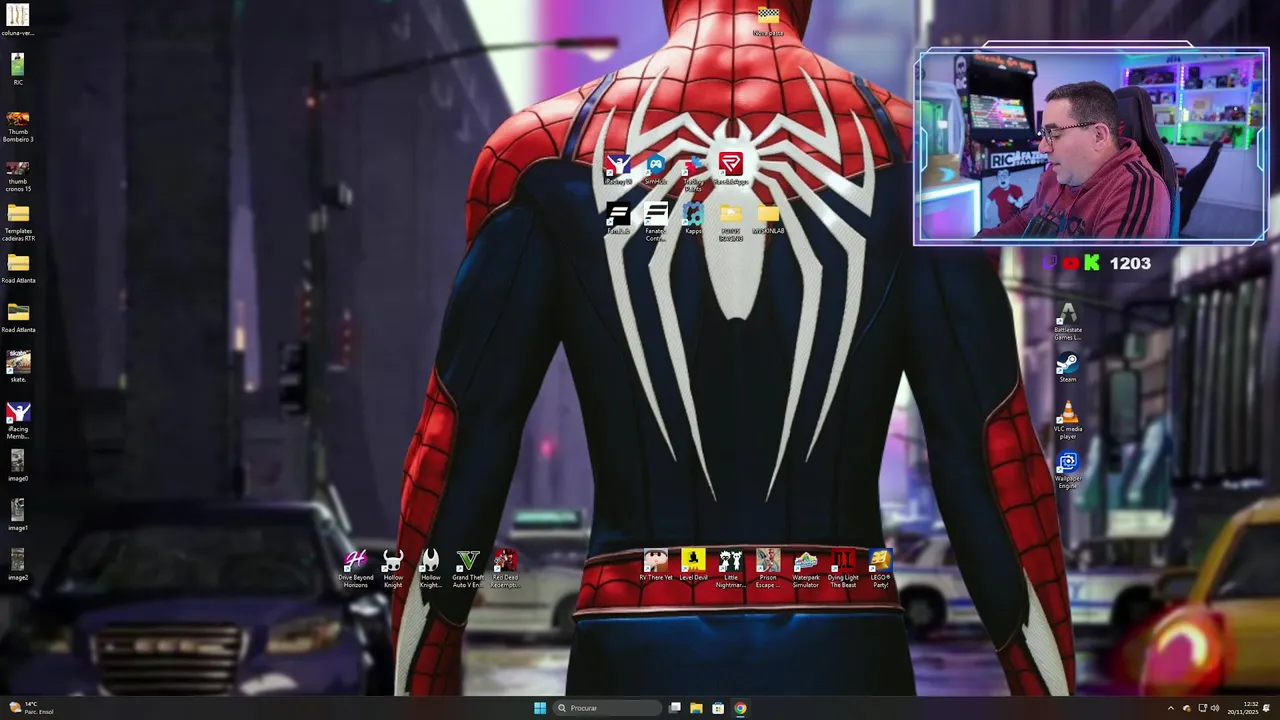Open the weather widget showing 14°C

click(30, 708)
